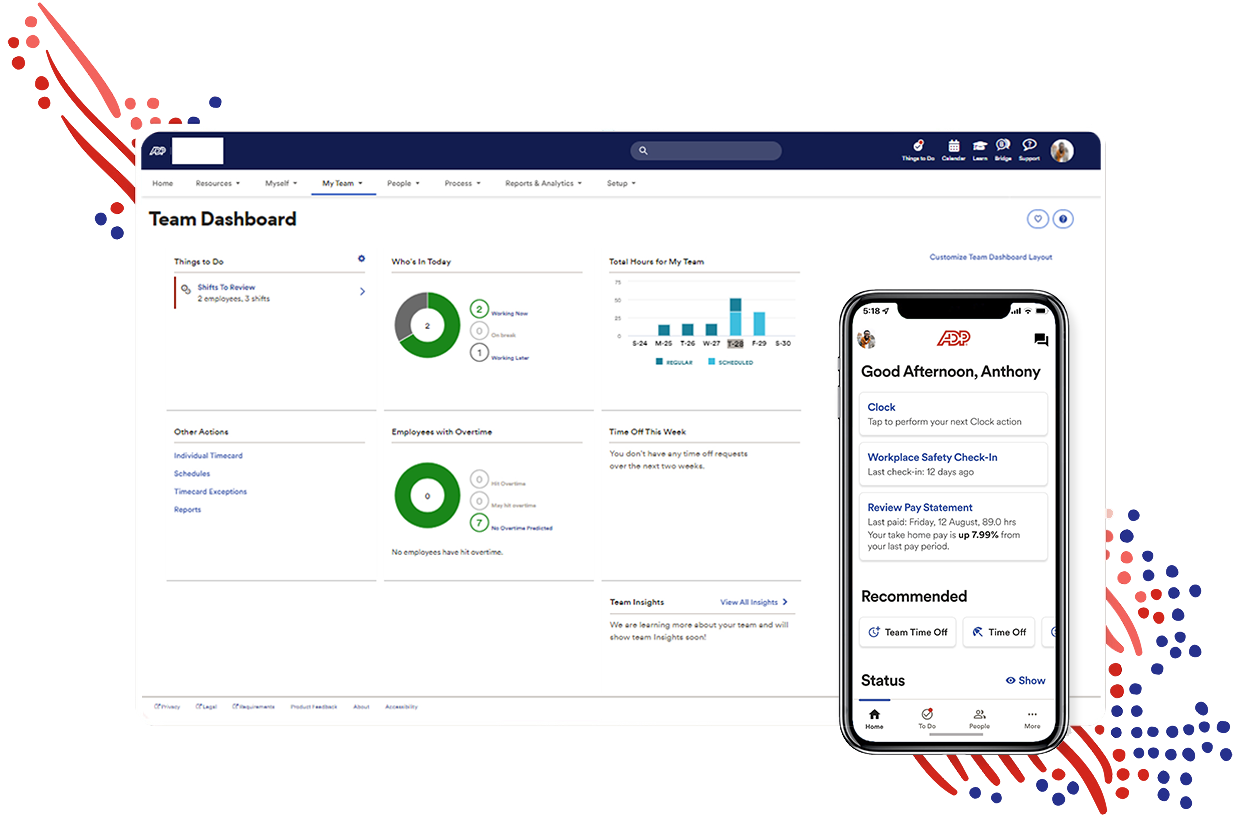This screenshot has height=819, width=1240.
Task: Click the Learn graduation cap icon
Action: (980, 149)
